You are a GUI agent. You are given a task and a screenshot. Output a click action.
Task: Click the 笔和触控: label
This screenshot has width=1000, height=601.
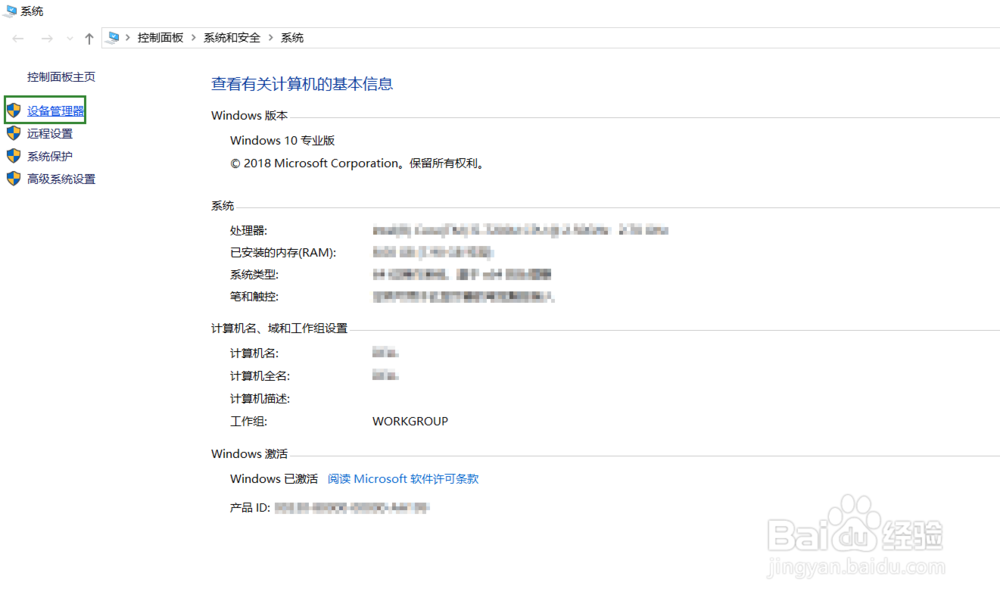pos(254,296)
